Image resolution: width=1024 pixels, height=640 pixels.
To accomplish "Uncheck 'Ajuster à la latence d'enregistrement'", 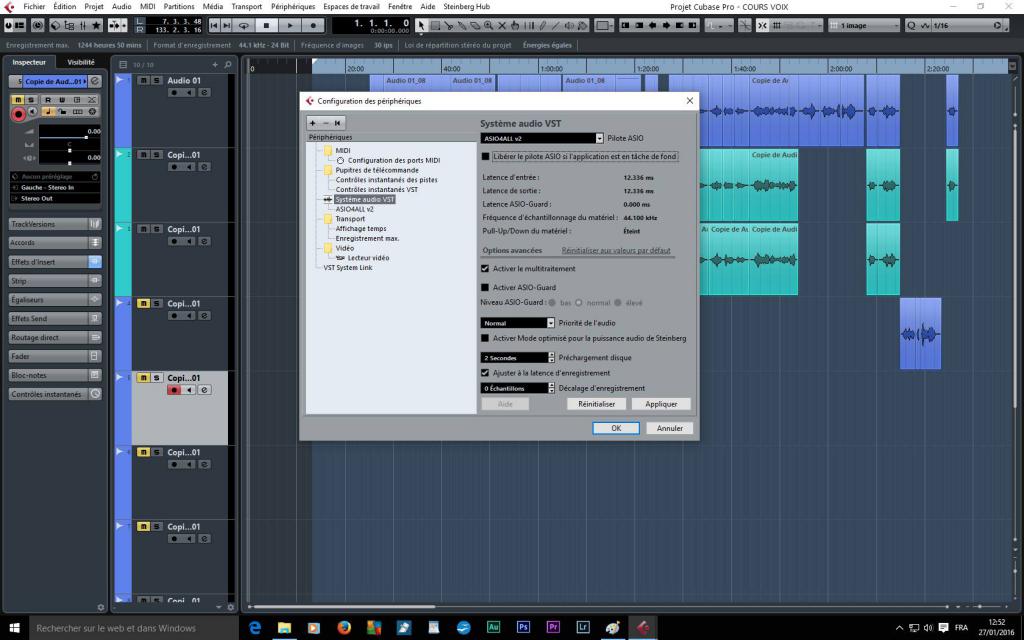I will [485, 373].
